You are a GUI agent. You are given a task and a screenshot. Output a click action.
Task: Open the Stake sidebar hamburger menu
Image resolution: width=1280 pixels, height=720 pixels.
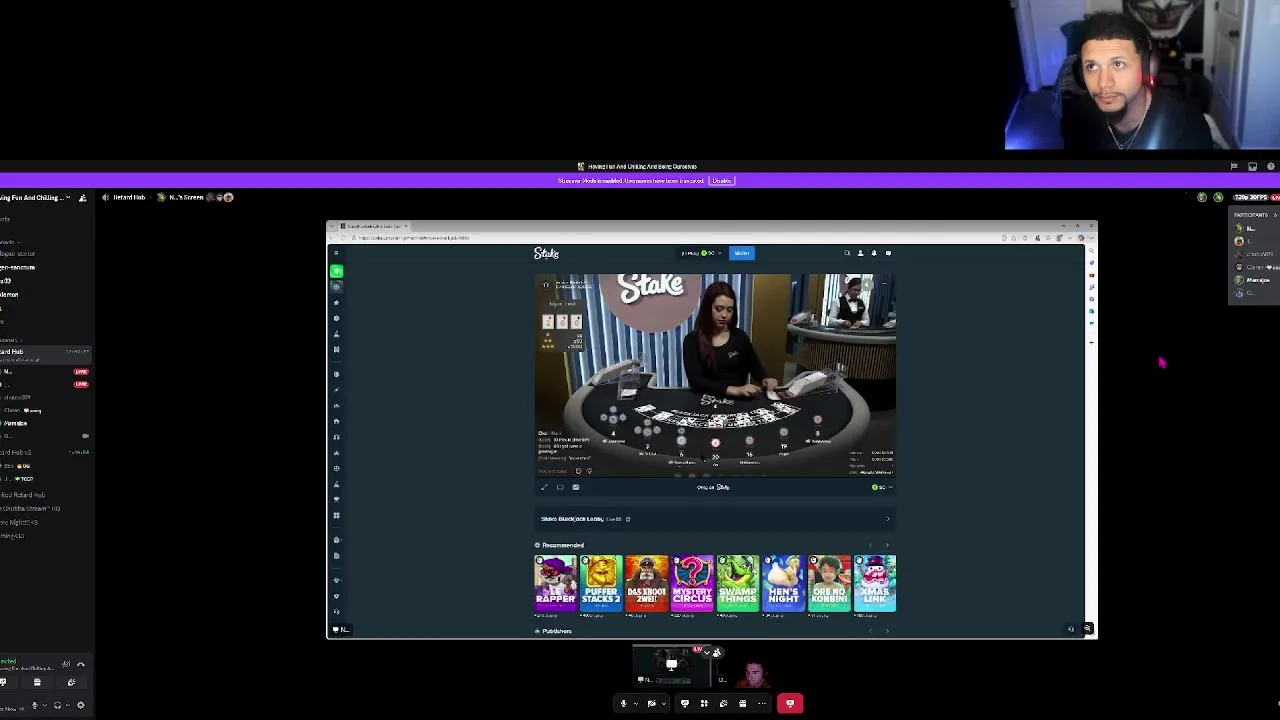point(336,253)
